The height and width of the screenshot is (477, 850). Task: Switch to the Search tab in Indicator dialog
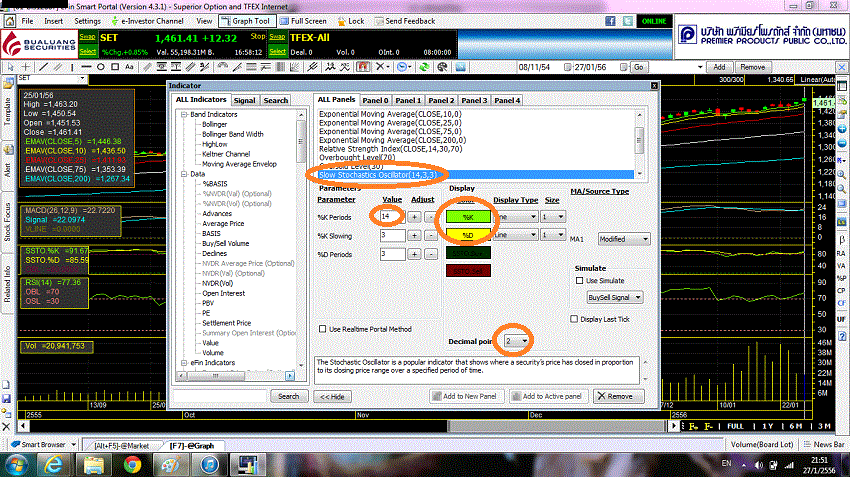(275, 100)
